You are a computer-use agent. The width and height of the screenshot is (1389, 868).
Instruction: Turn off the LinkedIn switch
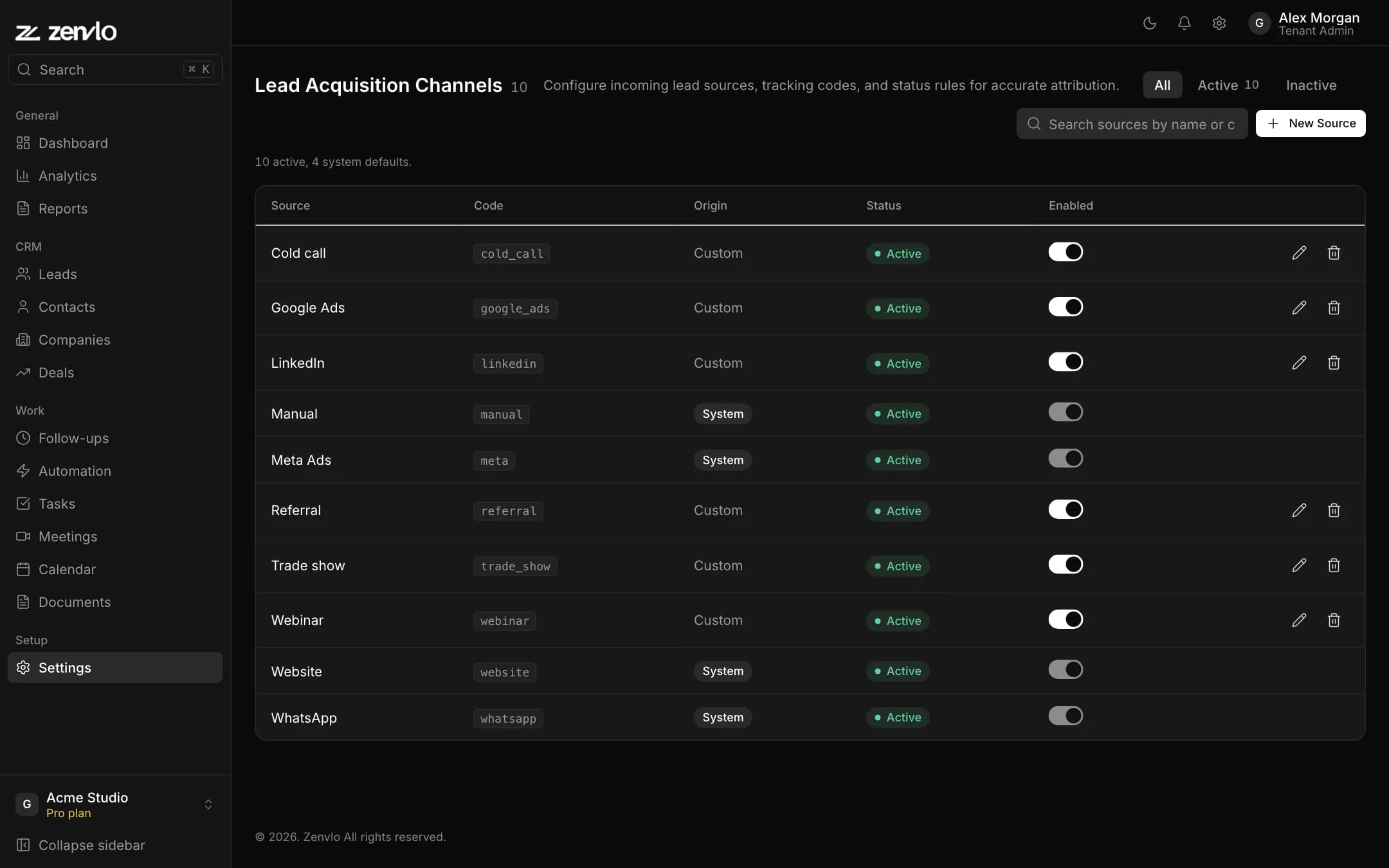pos(1066,362)
